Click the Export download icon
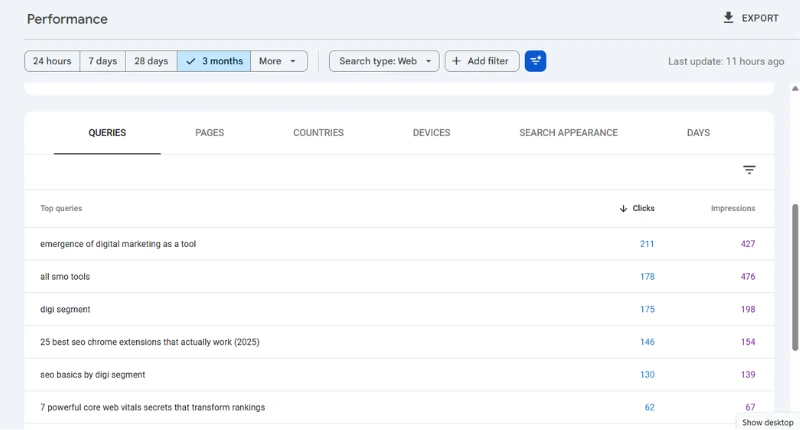Image resolution: width=800 pixels, height=430 pixels. (728, 18)
